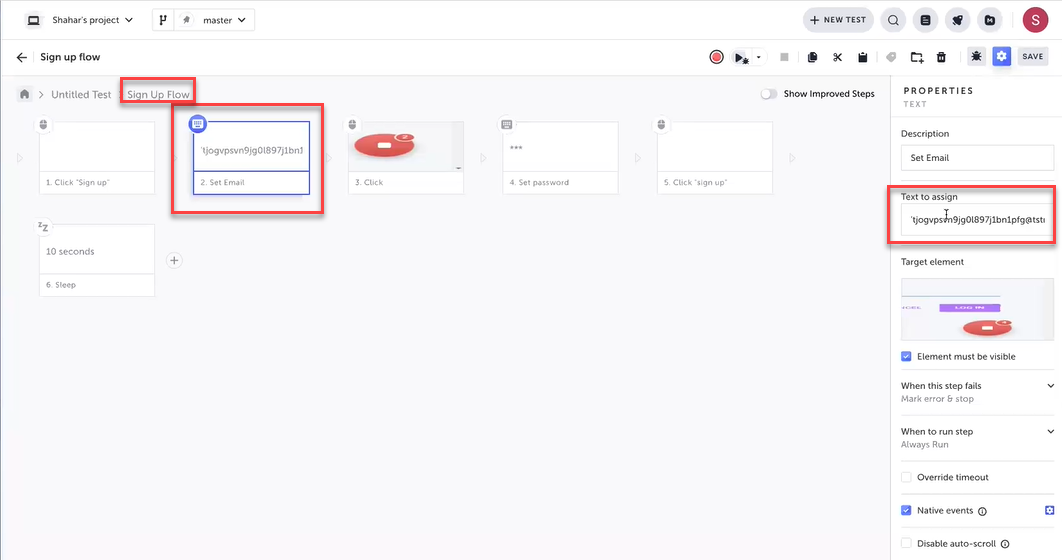The width and height of the screenshot is (1062, 560).
Task: Toggle Element must be visible checkbox
Action: [906, 357]
